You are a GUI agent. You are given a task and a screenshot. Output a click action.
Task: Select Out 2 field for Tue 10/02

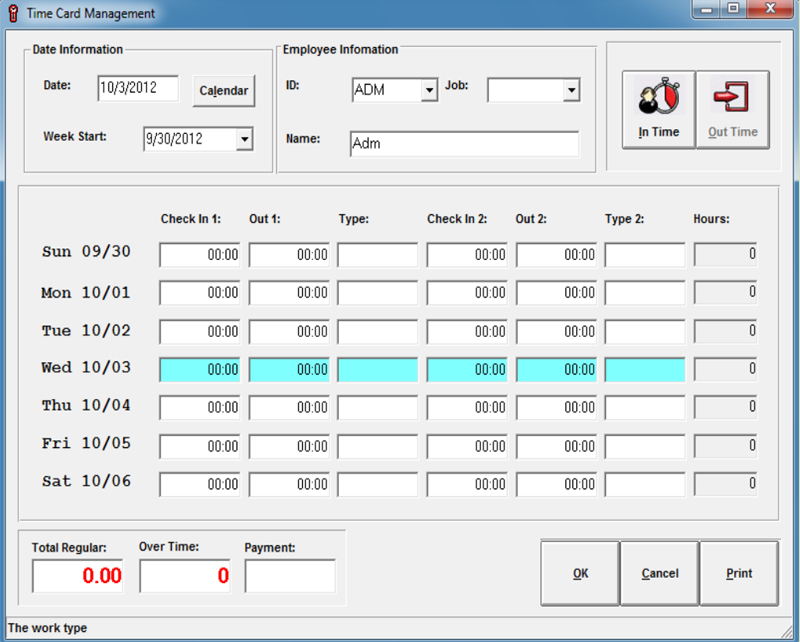[x=556, y=332]
